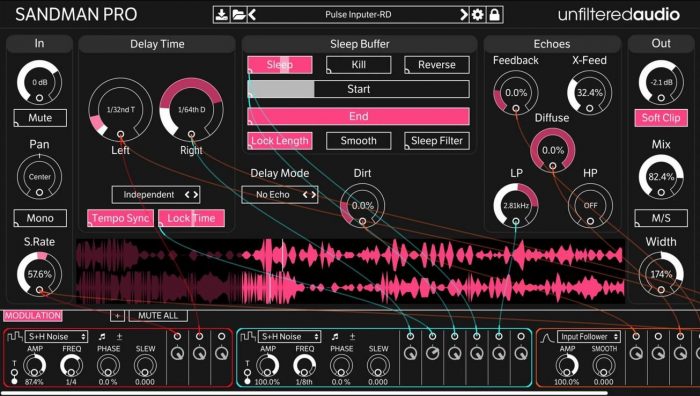Click right arrow of No Echo selector
700x396 pixels.
[x=313, y=195]
